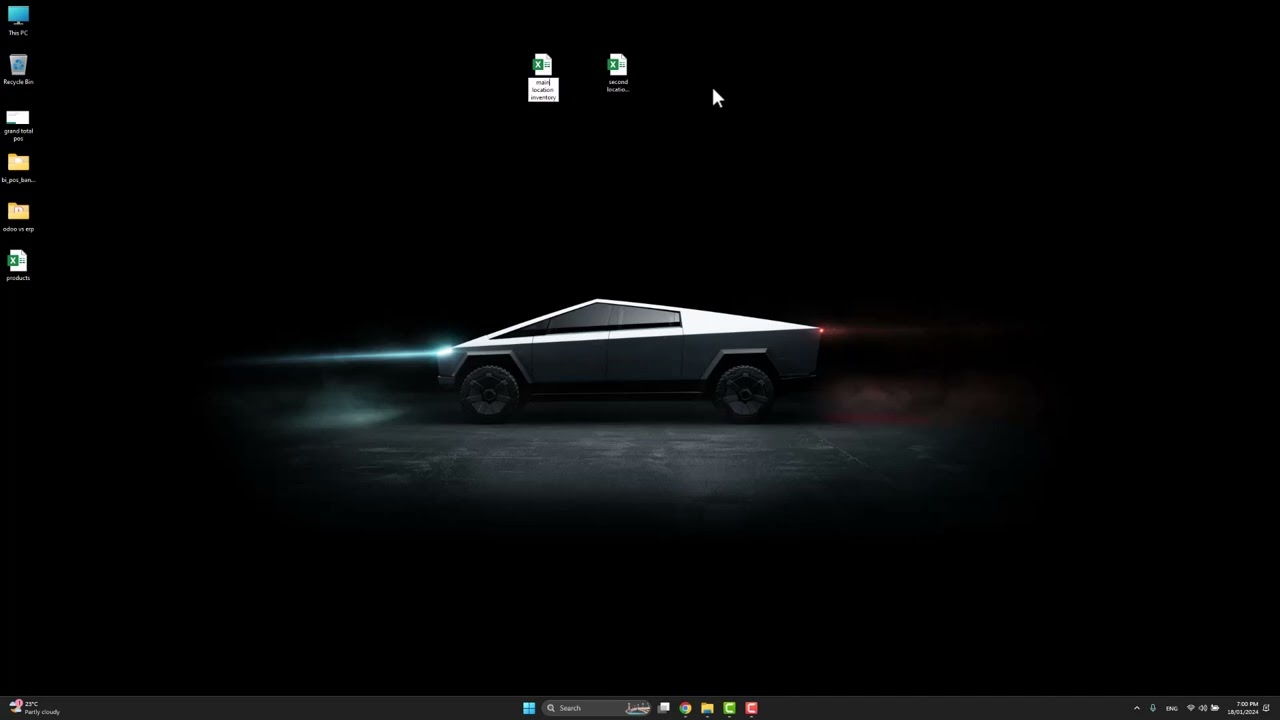This screenshot has width=1280, height=720.
Task: Select the 'products' Excel file icon
Action: pyautogui.click(x=18, y=261)
